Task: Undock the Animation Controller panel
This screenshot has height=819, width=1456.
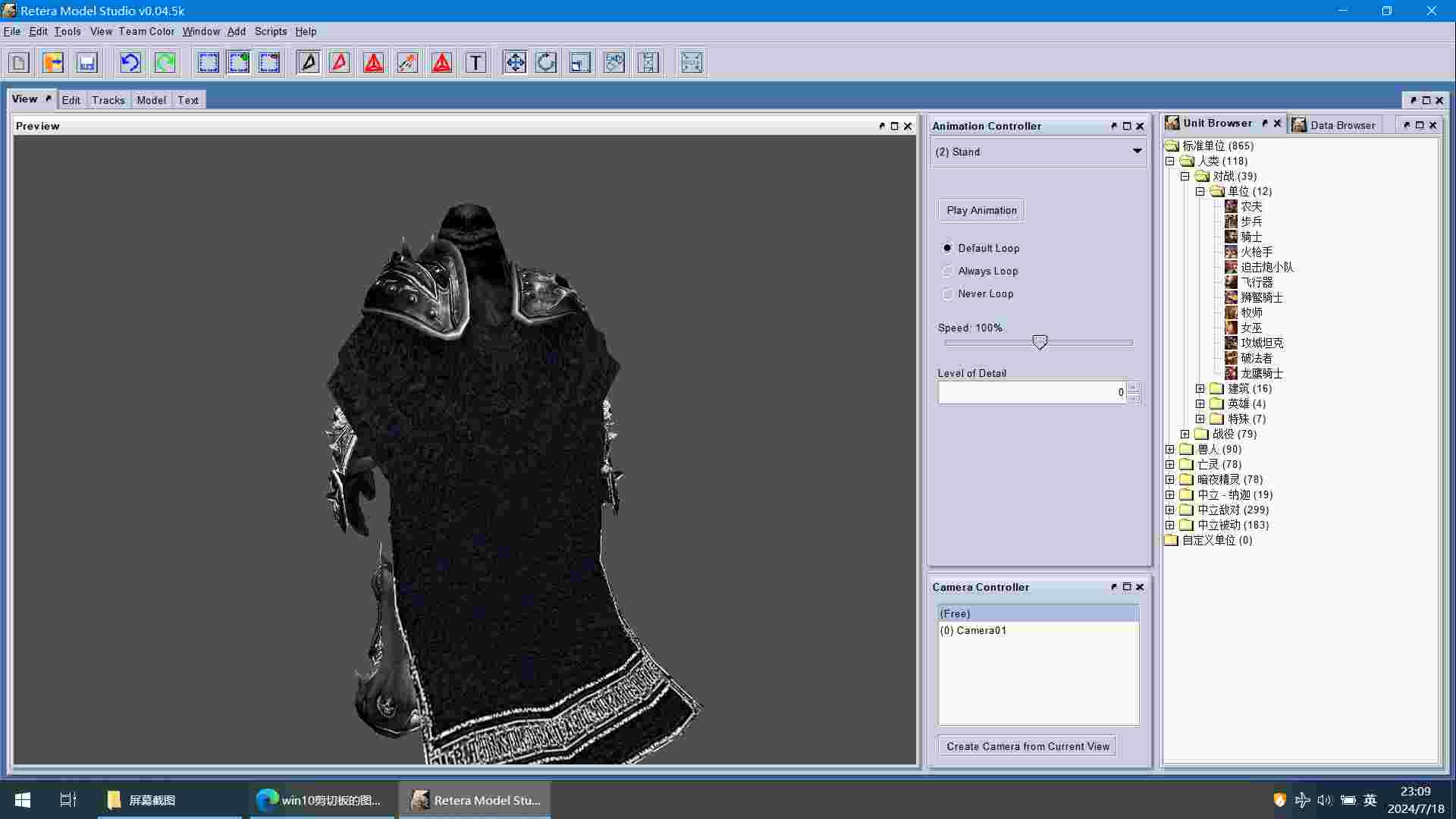Action: [1113, 126]
